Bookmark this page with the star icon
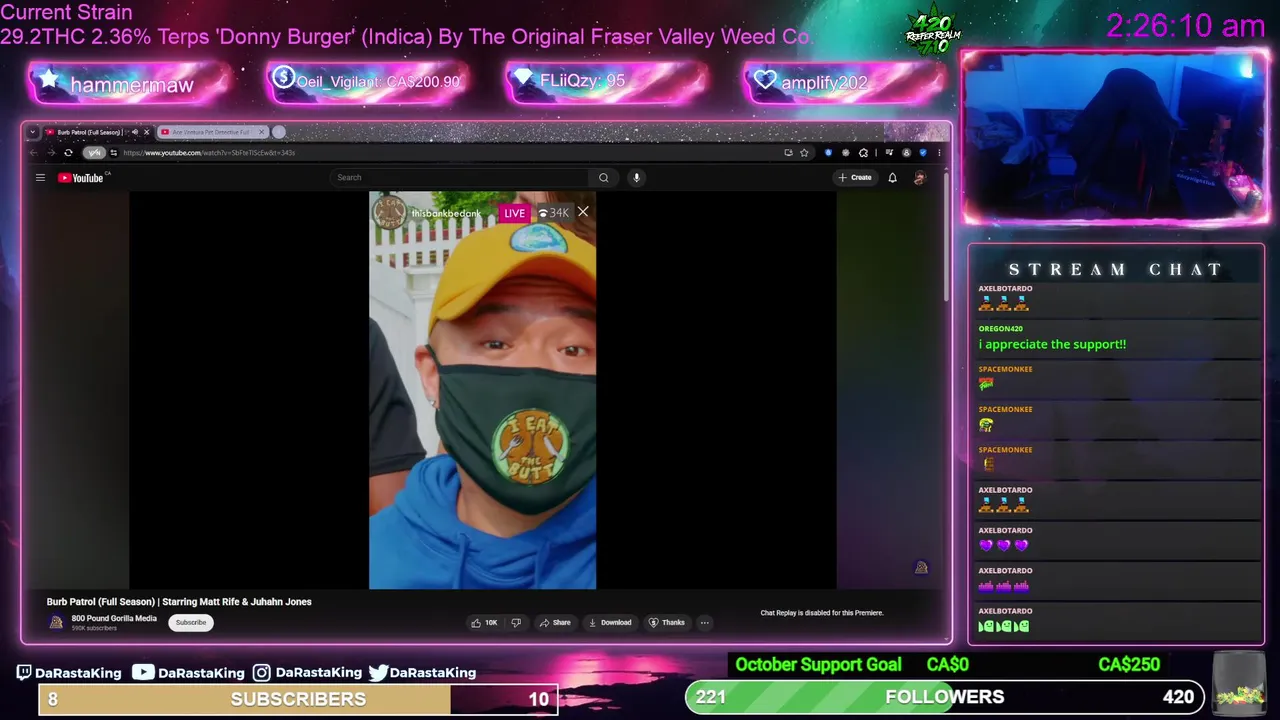This screenshot has height=720, width=1280. [804, 153]
